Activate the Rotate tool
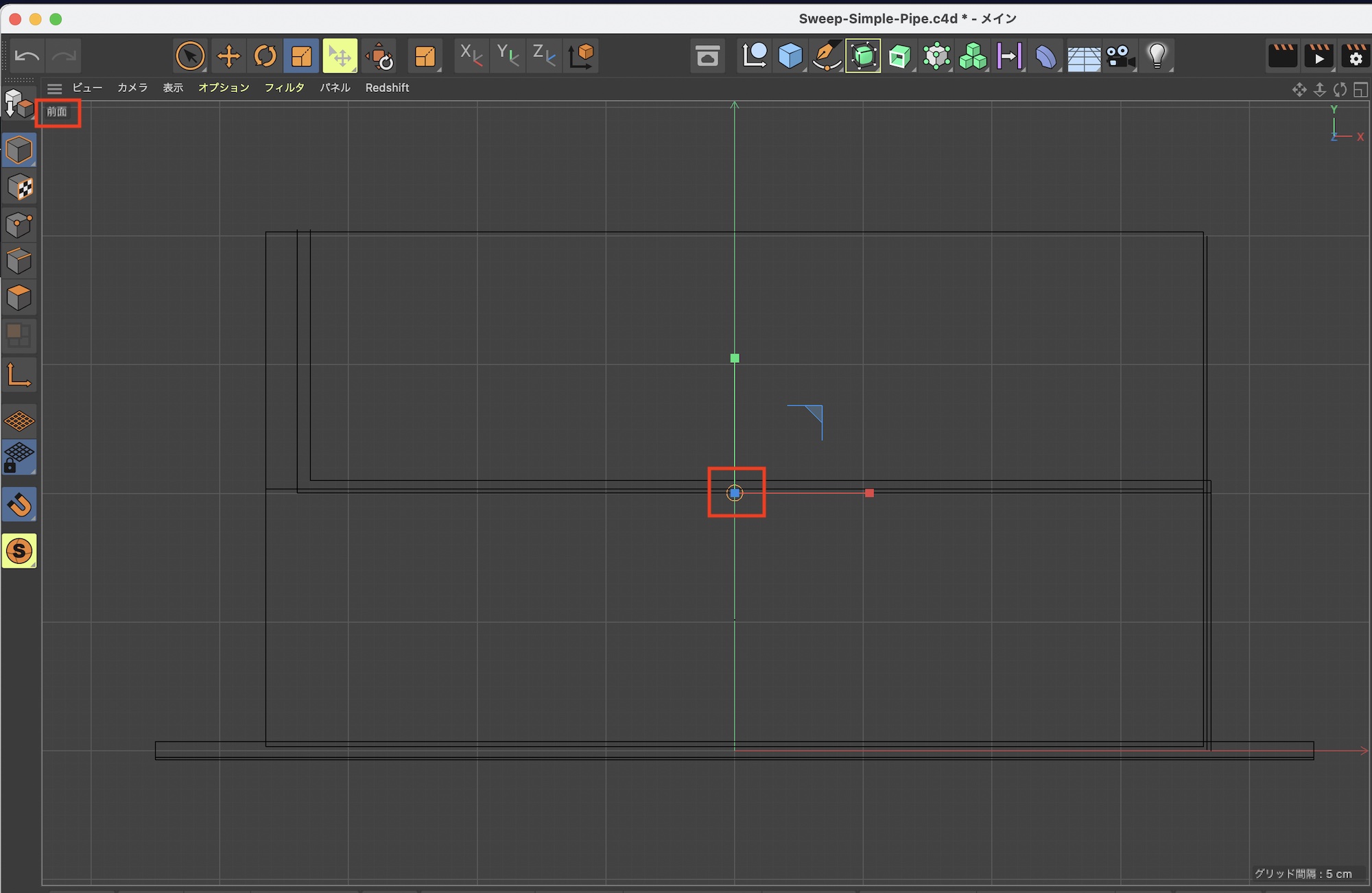Image resolution: width=1372 pixels, height=893 pixels. (265, 56)
